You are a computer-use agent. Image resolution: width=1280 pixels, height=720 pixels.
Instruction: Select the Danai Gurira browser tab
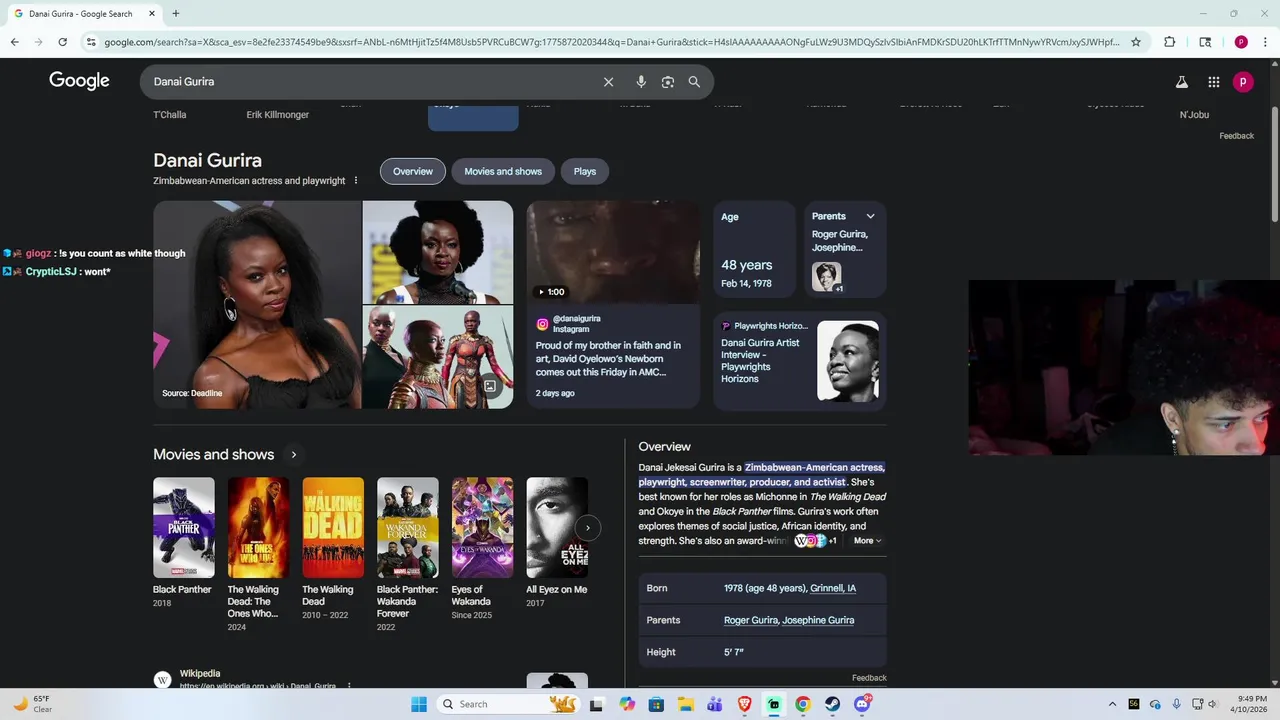85,14
